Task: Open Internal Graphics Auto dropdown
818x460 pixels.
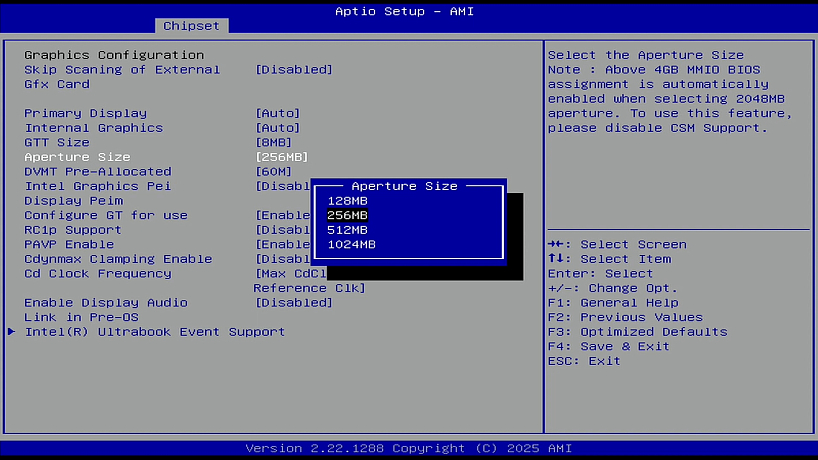Action: tap(277, 128)
